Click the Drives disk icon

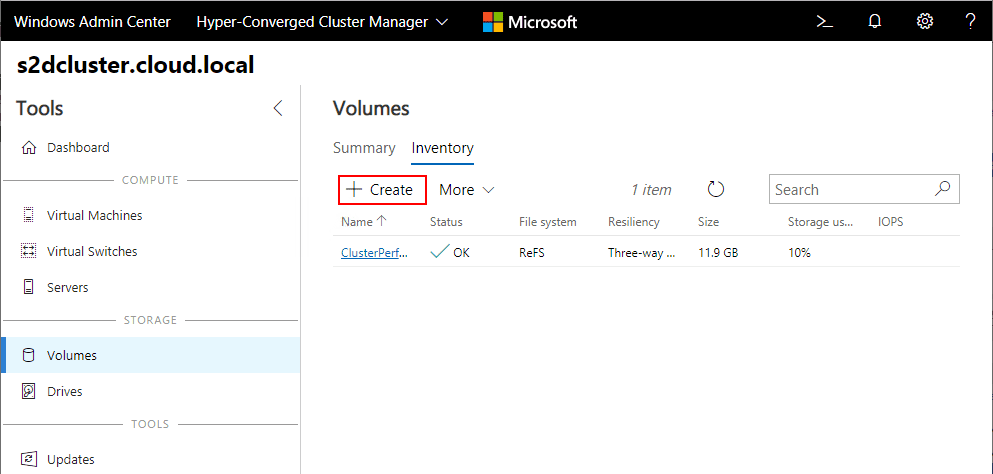28,391
